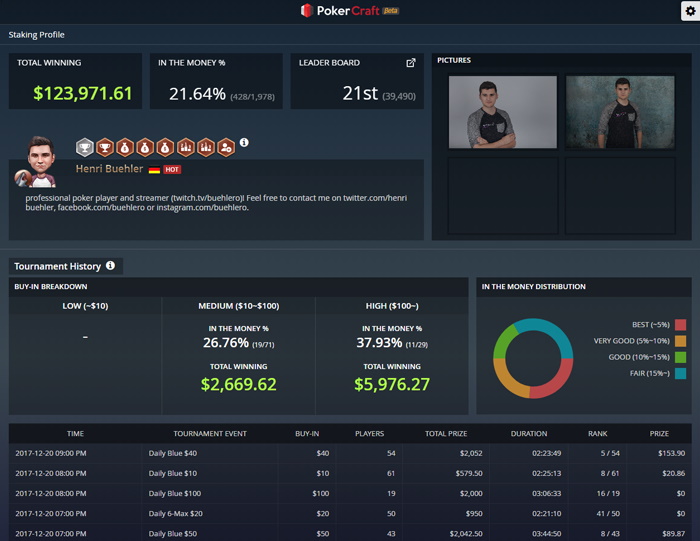The width and height of the screenshot is (700, 541).
Task: Click the 03:06:33 duration cell
Action: click(x=546, y=493)
